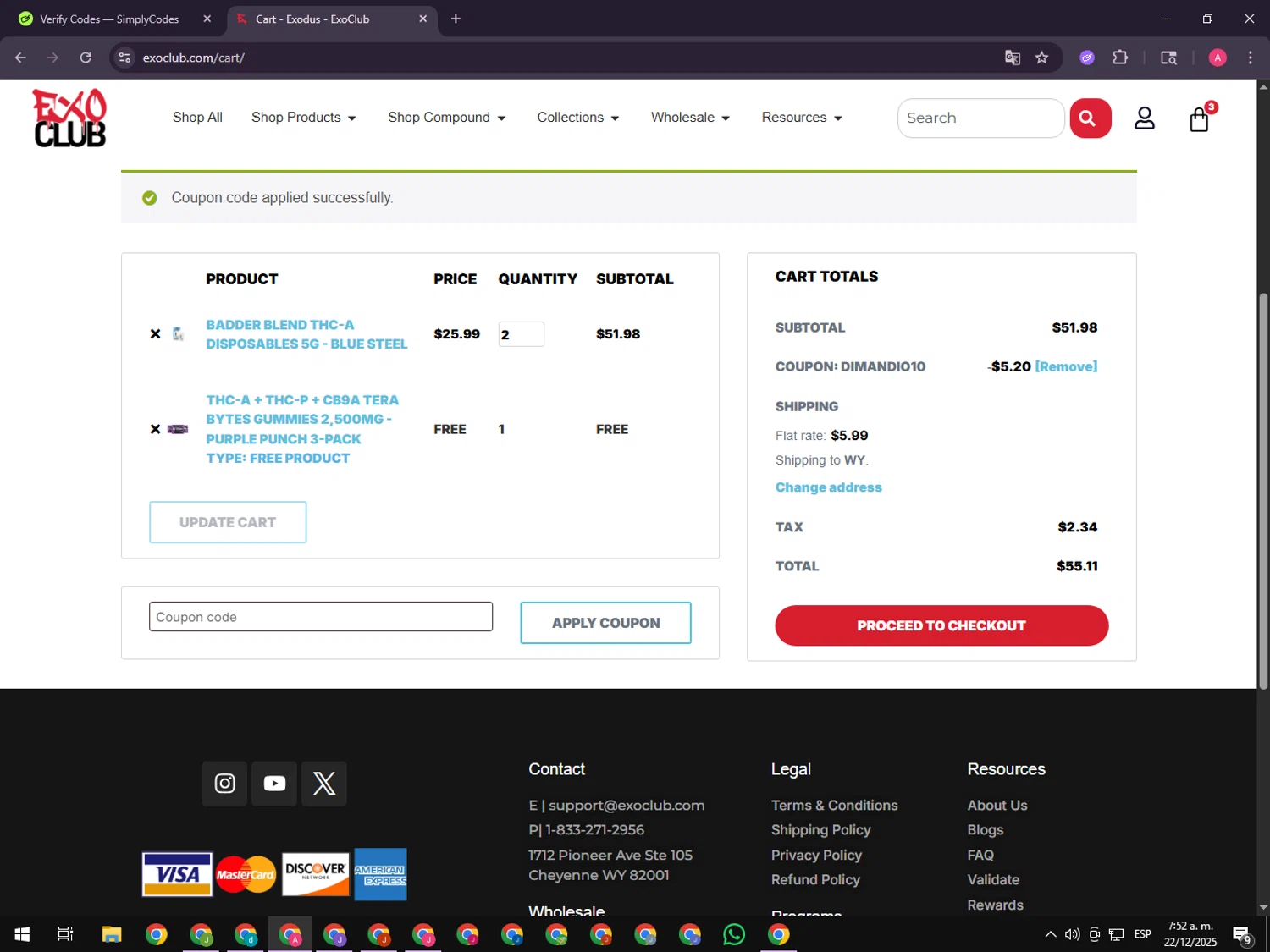Open WhatsApp from the taskbar
The width and height of the screenshot is (1270, 952).
click(734, 934)
